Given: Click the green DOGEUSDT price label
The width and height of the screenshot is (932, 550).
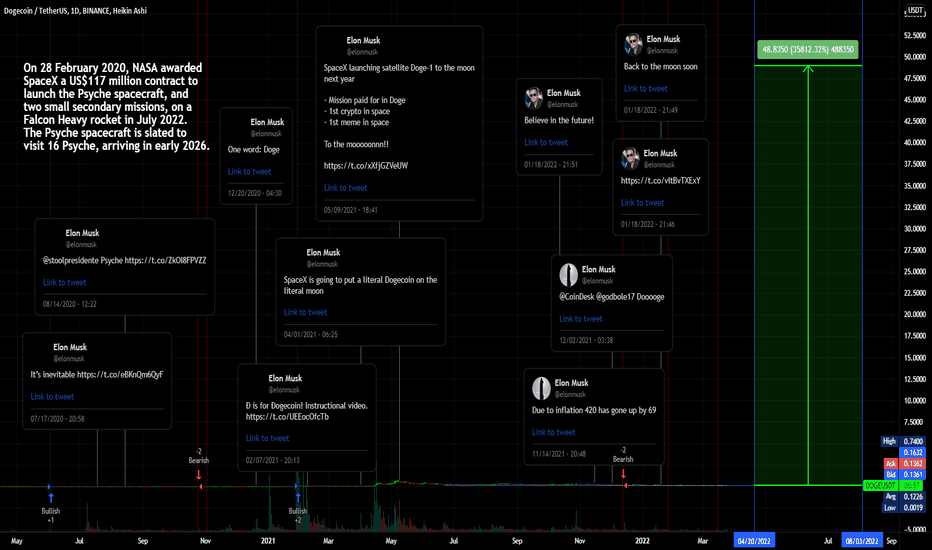Looking at the screenshot, I should [x=893, y=486].
